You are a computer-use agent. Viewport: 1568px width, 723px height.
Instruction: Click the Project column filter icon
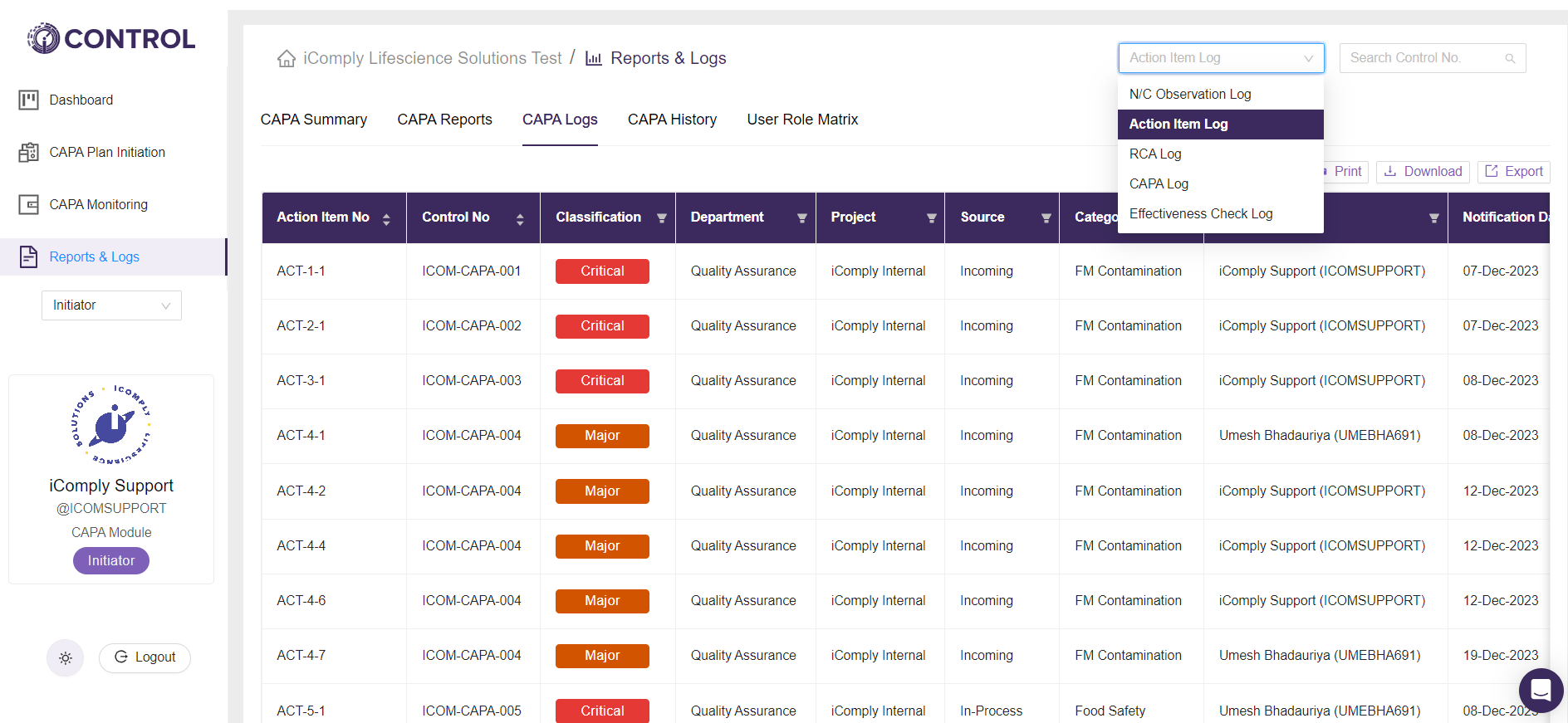point(931,218)
